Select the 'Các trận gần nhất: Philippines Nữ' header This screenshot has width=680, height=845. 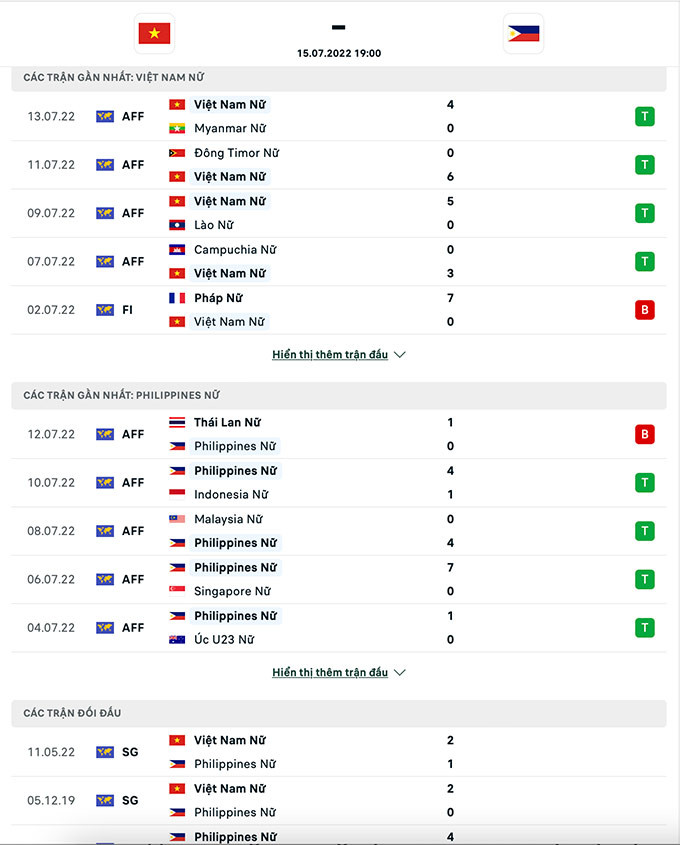pos(121,396)
